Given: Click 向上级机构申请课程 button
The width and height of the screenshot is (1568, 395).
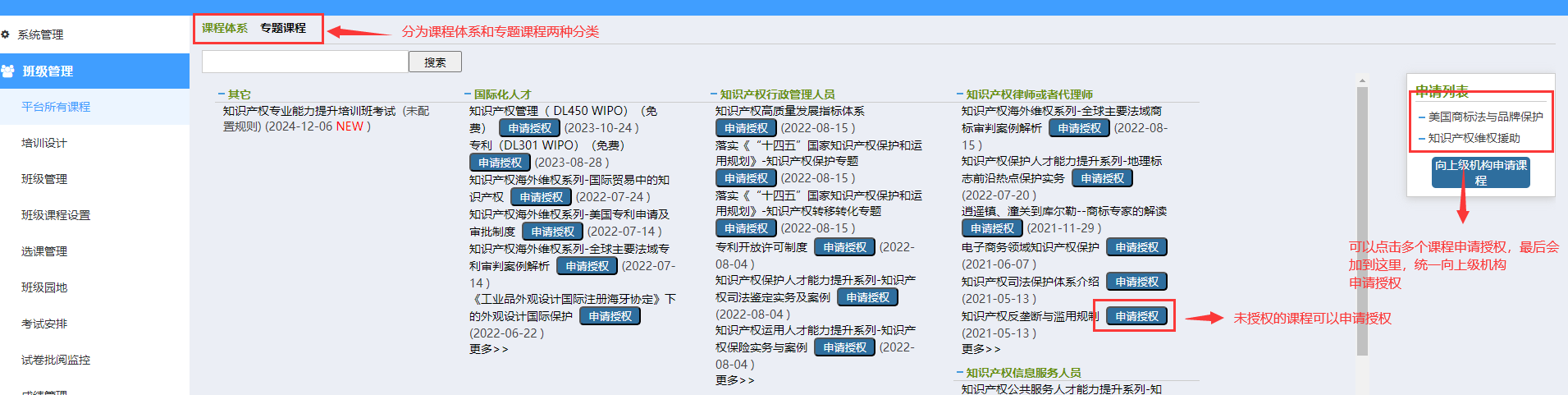Looking at the screenshot, I should coord(1481,172).
